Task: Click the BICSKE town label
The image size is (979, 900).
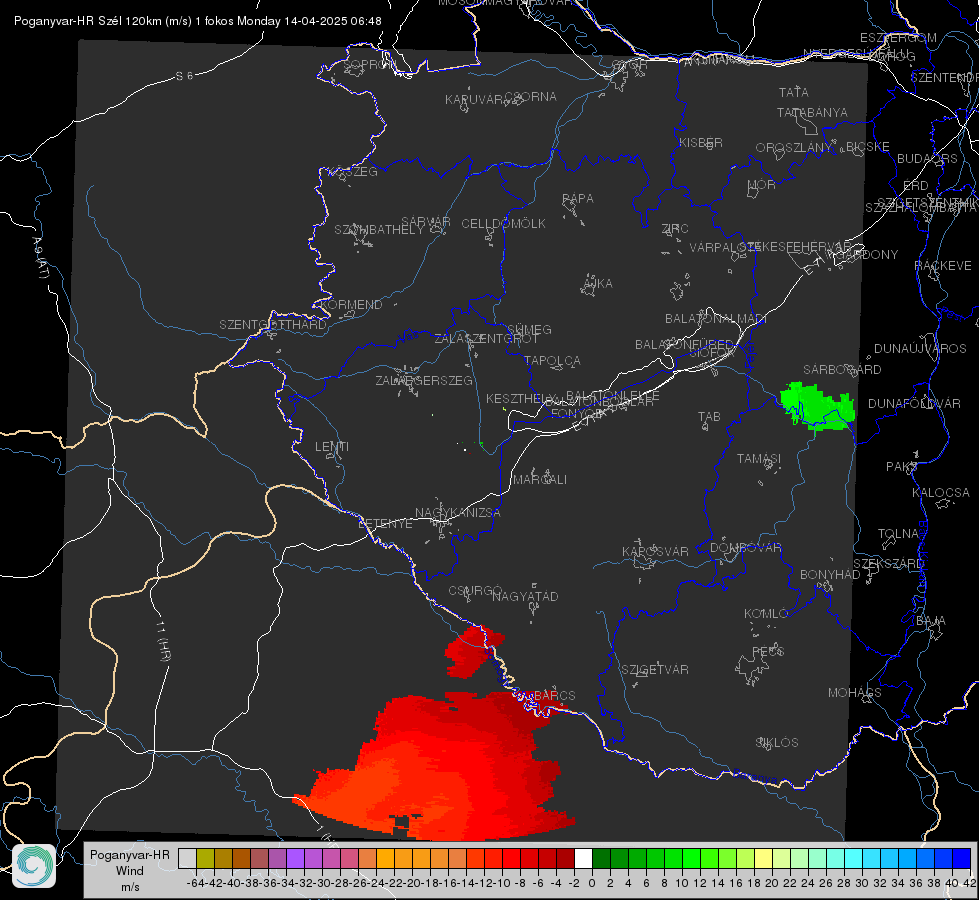Action: [x=868, y=147]
